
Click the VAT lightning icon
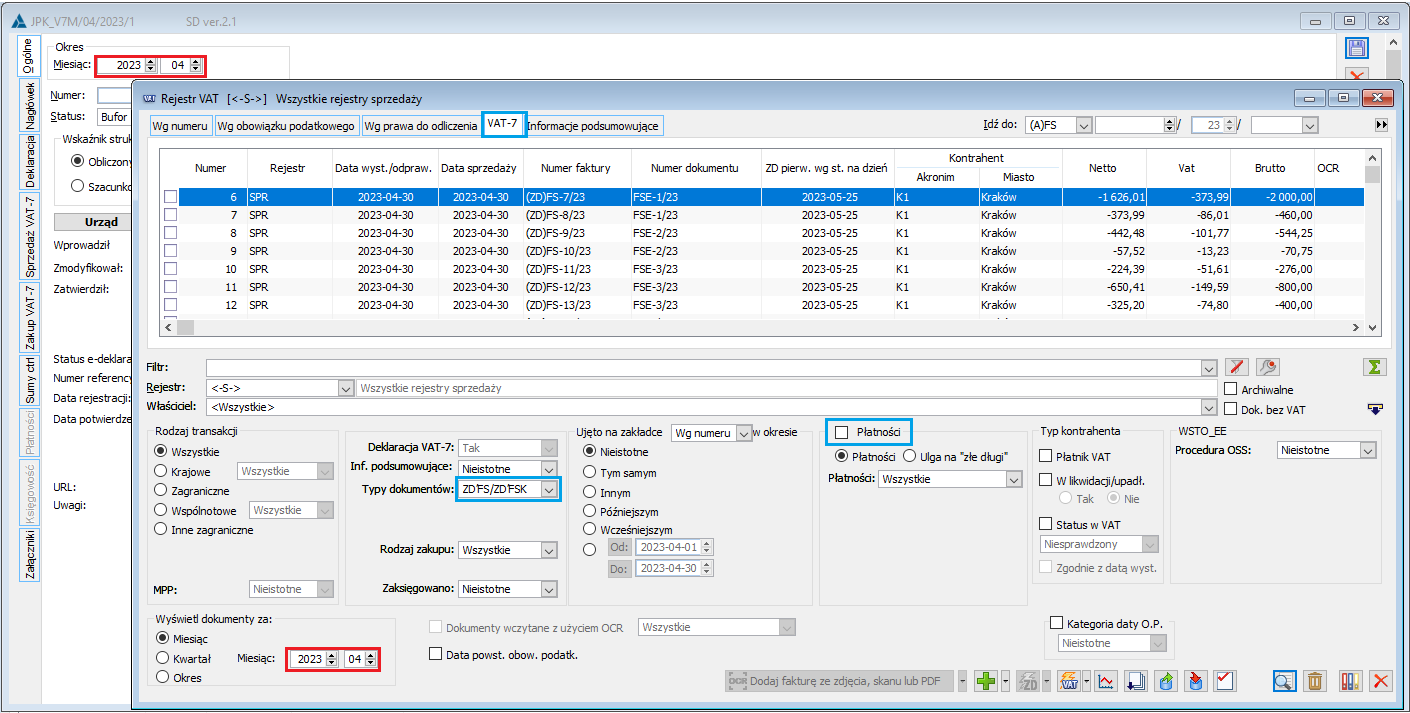coord(1069,681)
